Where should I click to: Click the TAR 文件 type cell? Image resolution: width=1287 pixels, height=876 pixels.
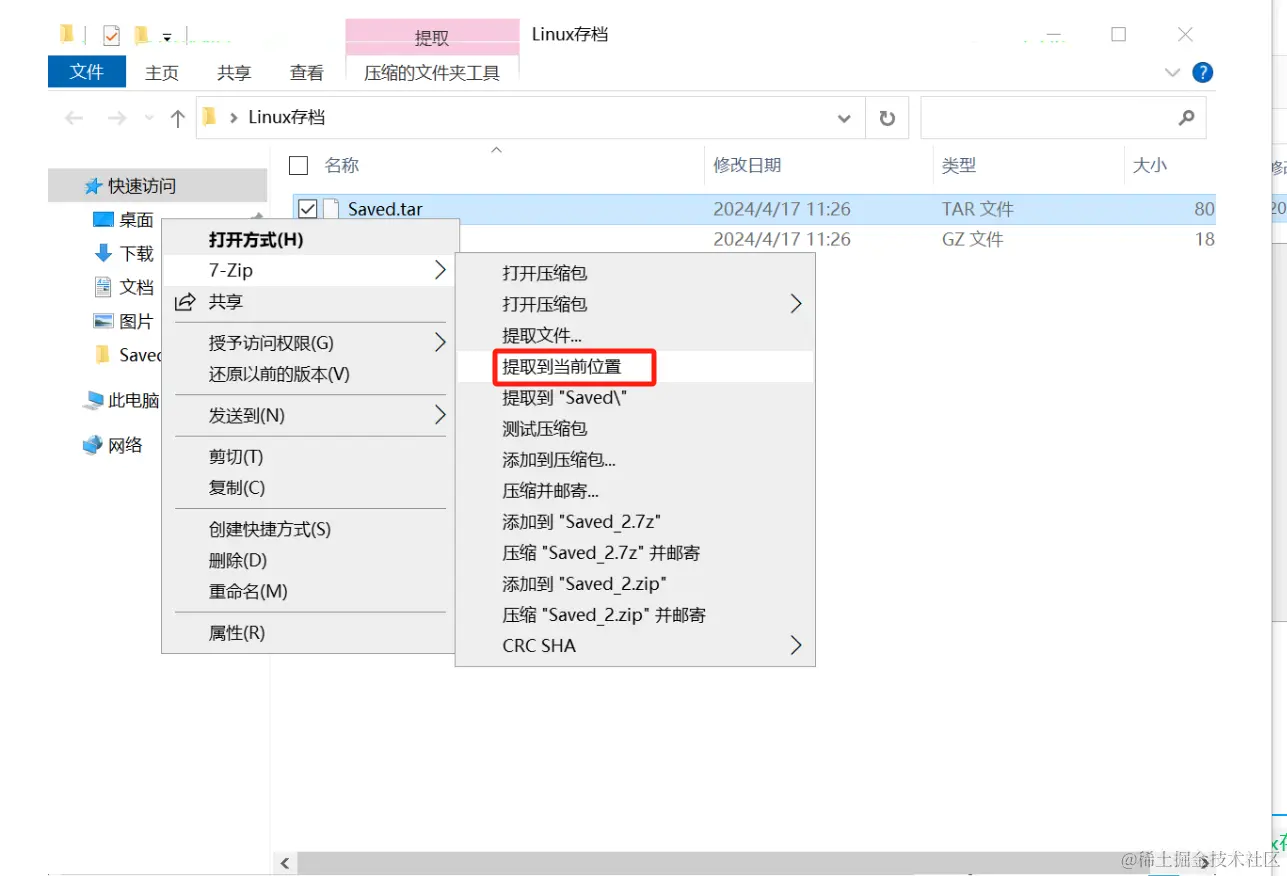point(978,209)
